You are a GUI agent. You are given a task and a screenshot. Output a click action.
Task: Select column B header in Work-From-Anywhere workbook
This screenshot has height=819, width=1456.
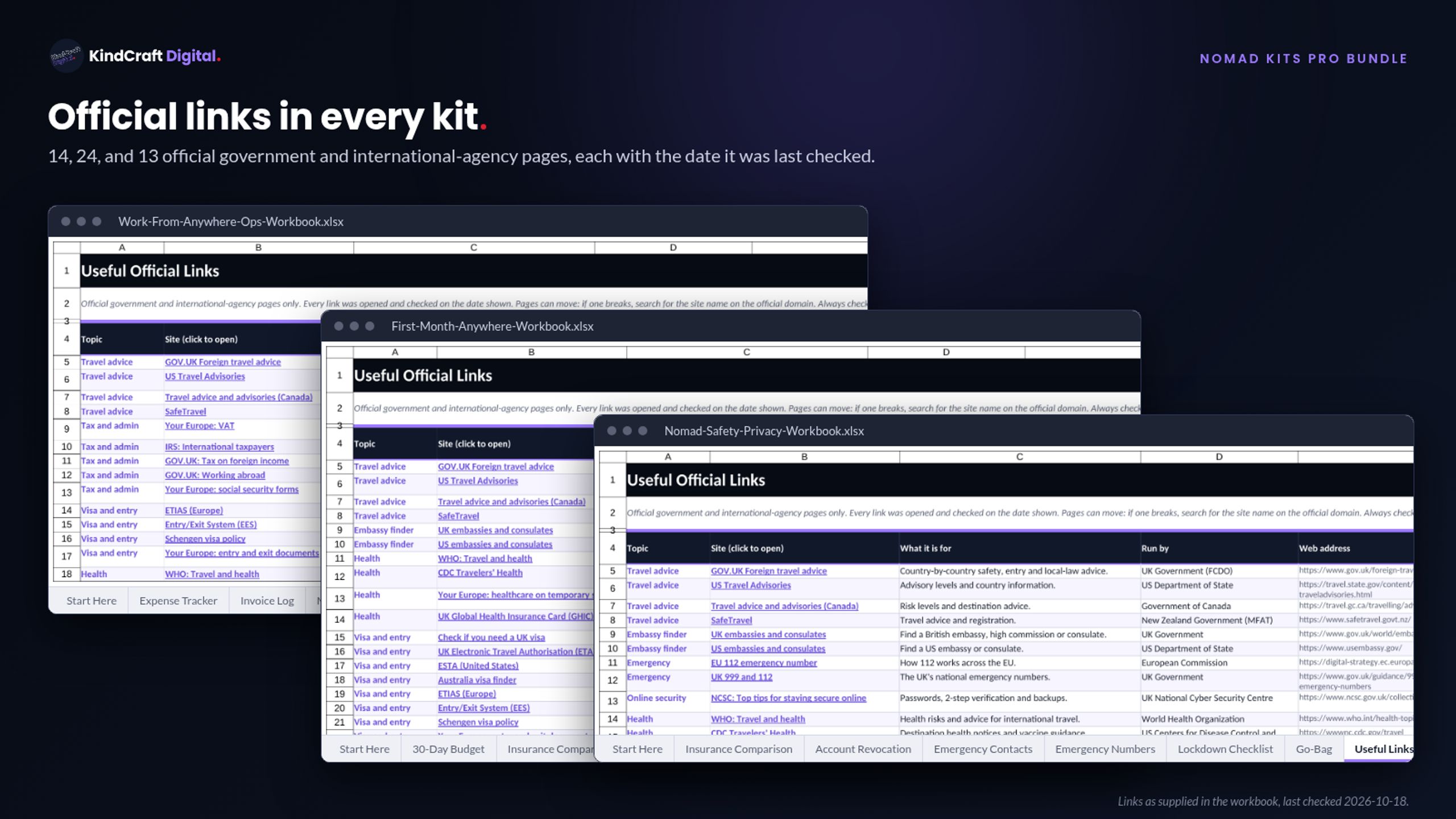pos(258,247)
